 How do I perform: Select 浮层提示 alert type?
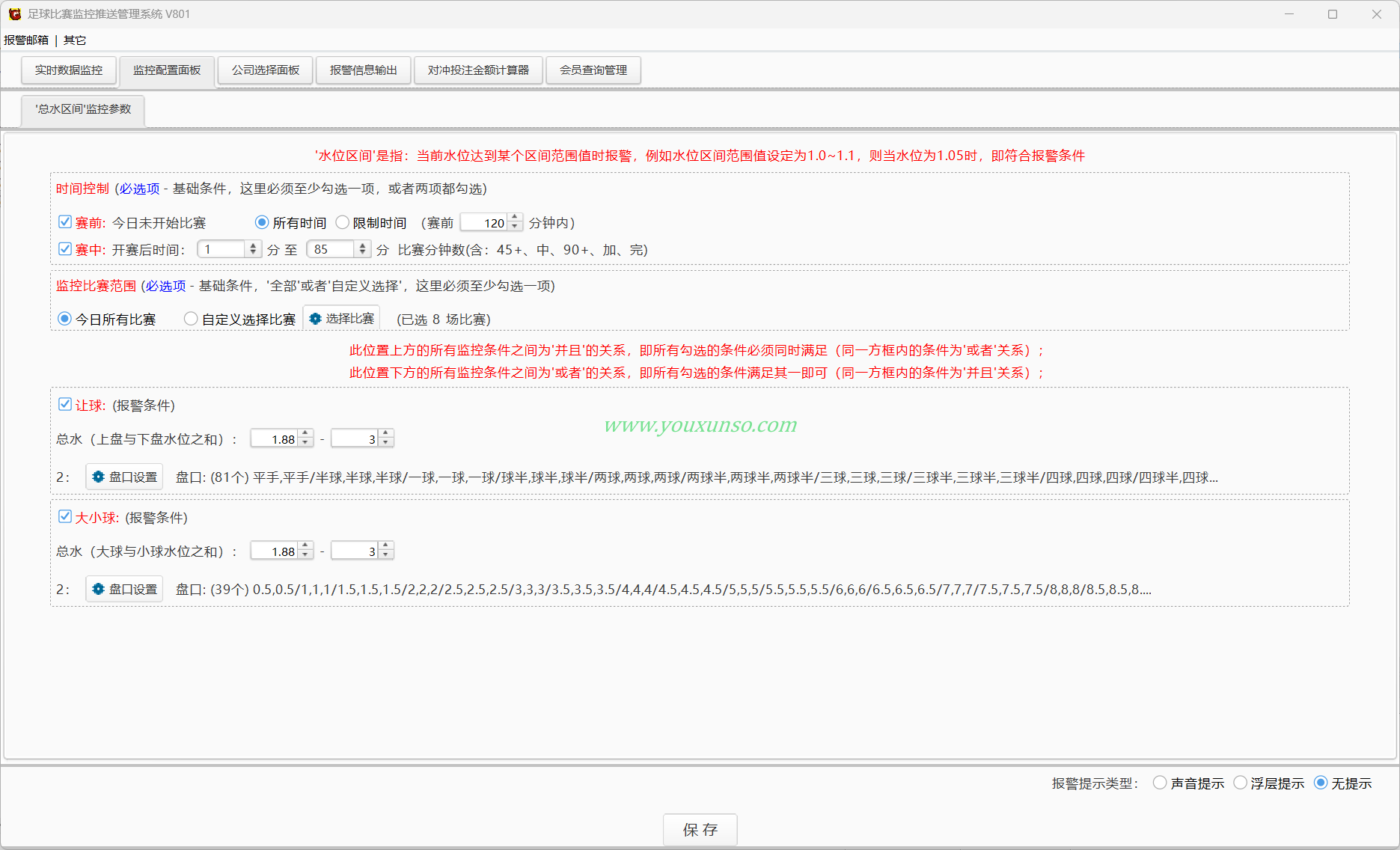click(1240, 783)
